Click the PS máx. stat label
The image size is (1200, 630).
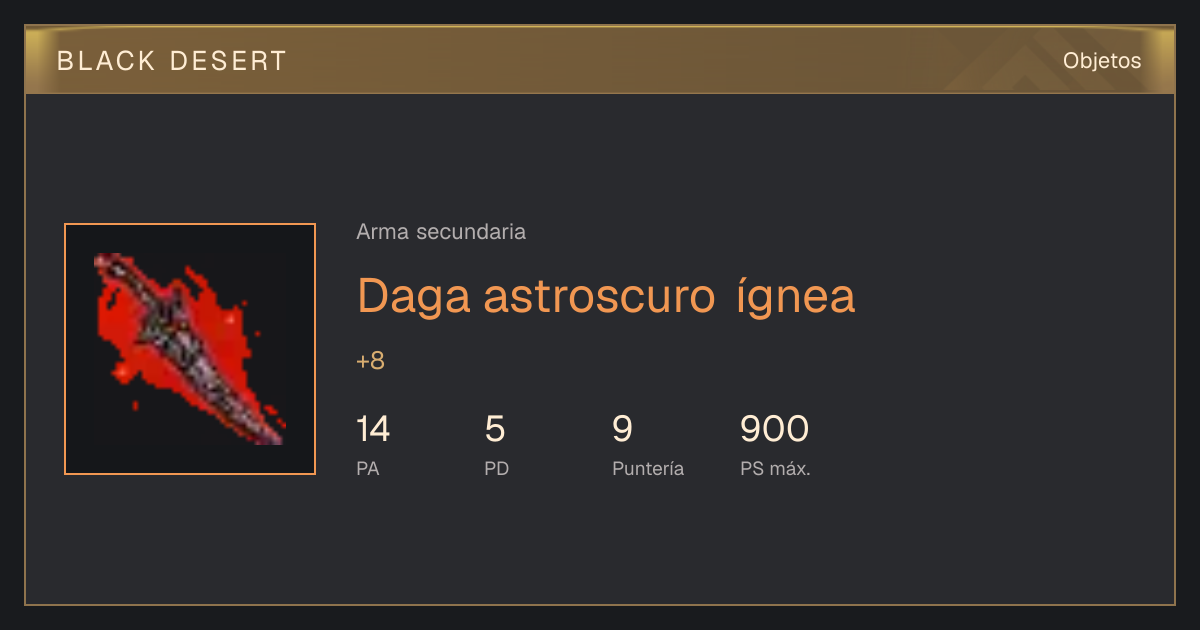[775, 468]
